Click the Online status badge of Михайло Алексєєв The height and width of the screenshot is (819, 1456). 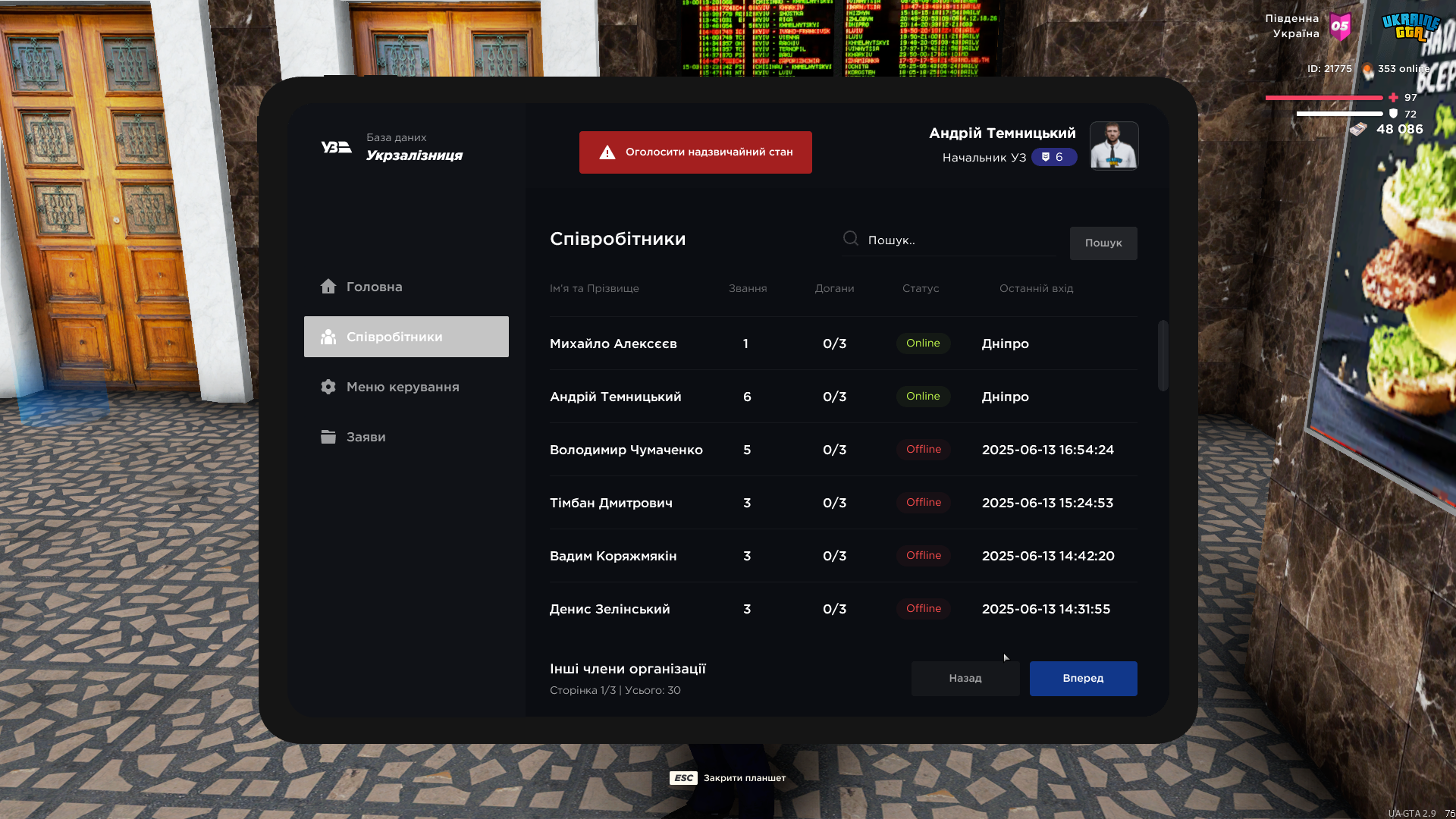pos(923,344)
